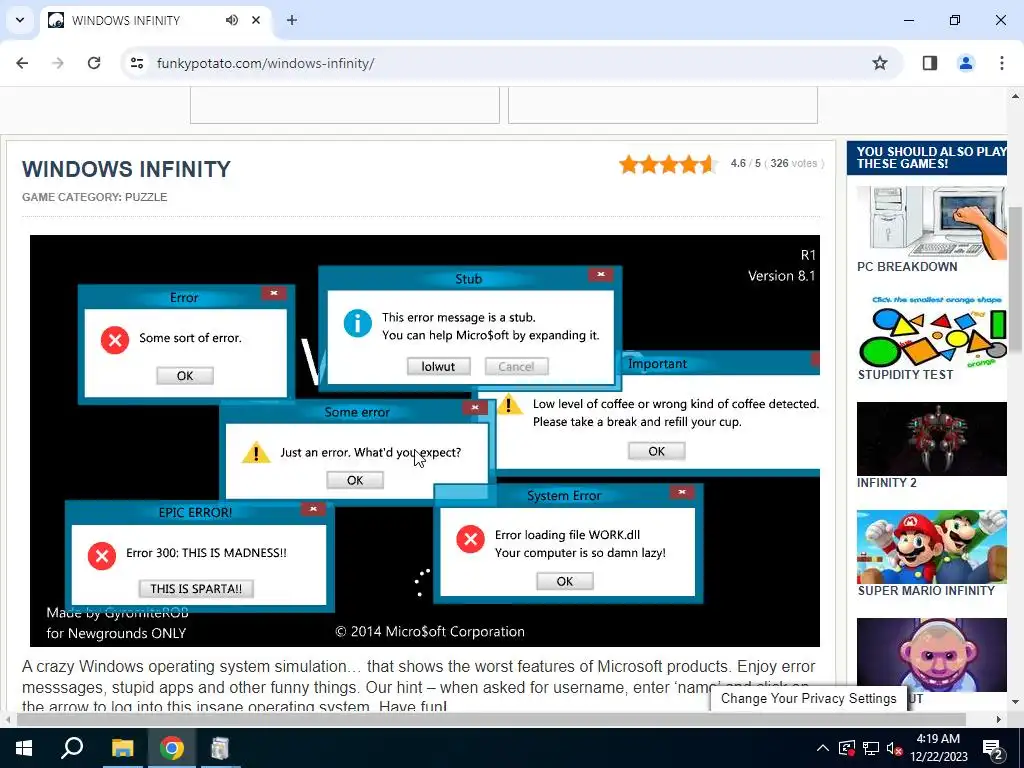The height and width of the screenshot is (768, 1024).
Task: Open SUPER MARIO INFINITY thumbnail
Action: pyautogui.click(x=931, y=547)
